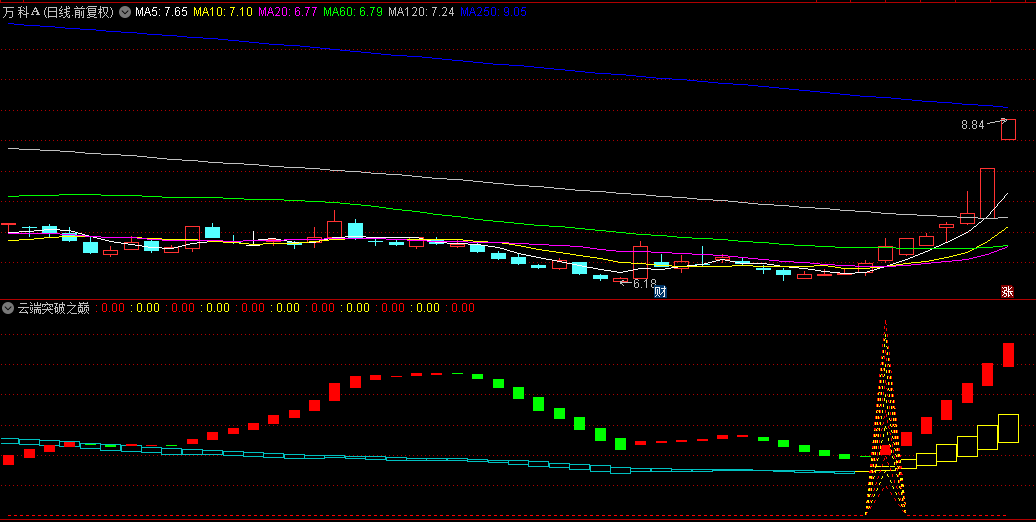Screen dimensions: 1036x522
Task: Click the yellow-red spike signal in indicator panel
Action: (885, 418)
